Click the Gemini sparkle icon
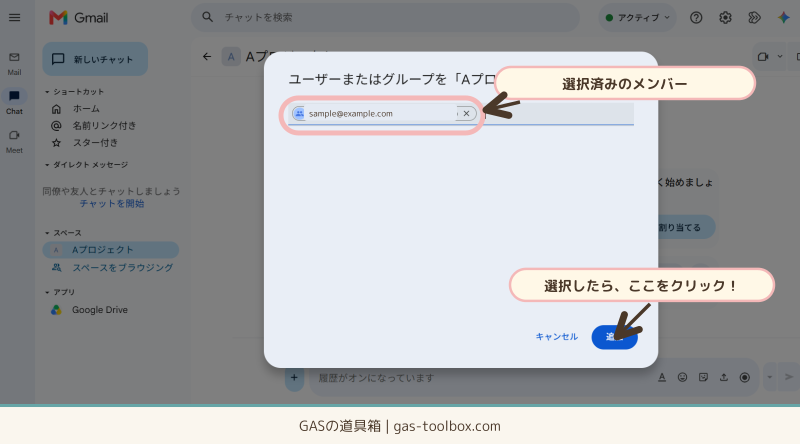 (x=783, y=18)
